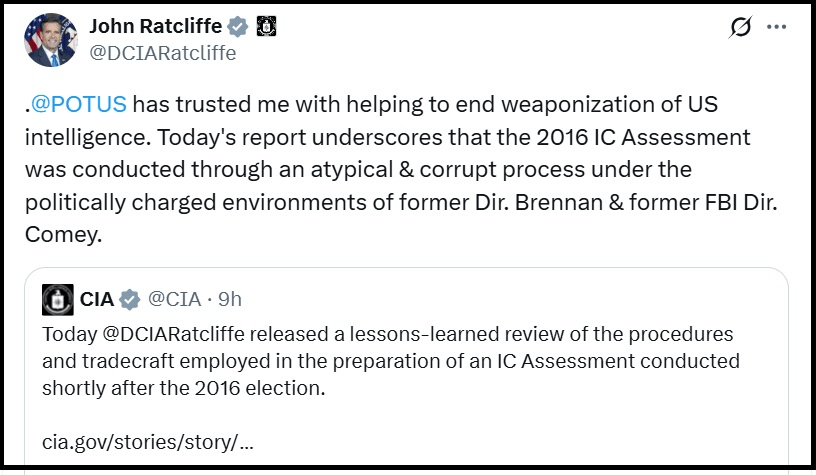This screenshot has width=816, height=475.
Task: Click the CIA verified checkmark badge
Action: (130, 298)
